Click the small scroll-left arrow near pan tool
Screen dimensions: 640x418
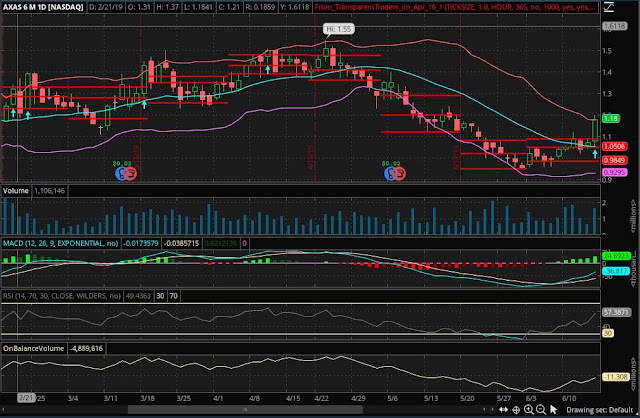[484, 409]
